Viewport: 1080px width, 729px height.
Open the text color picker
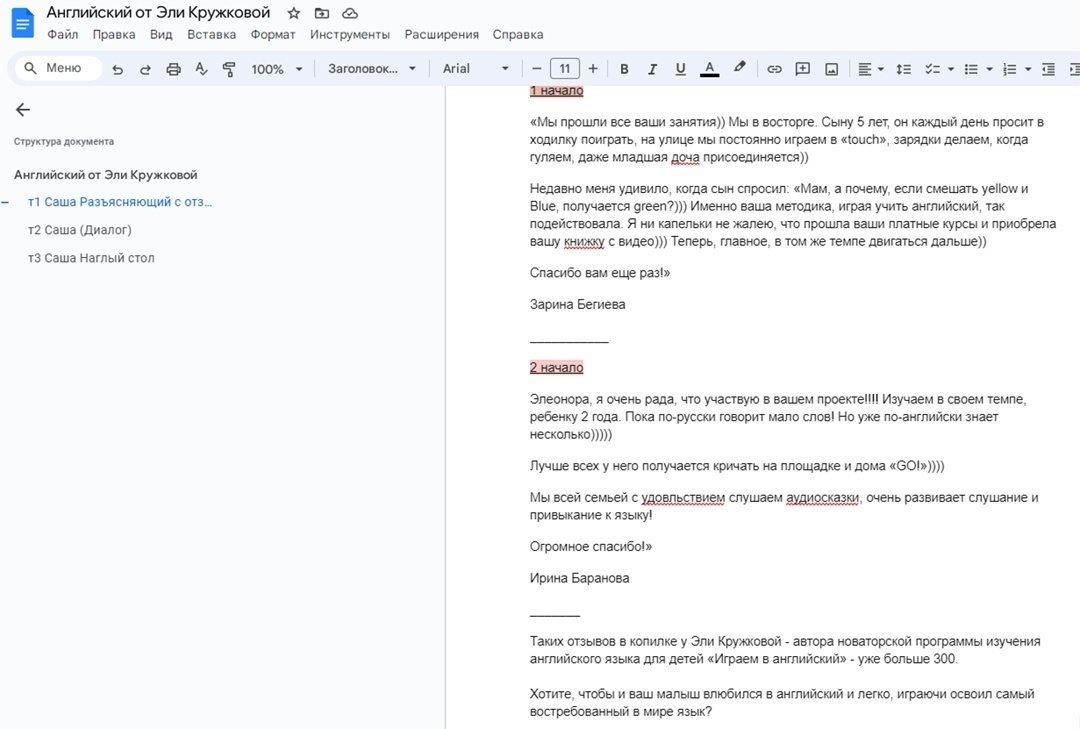click(709, 69)
